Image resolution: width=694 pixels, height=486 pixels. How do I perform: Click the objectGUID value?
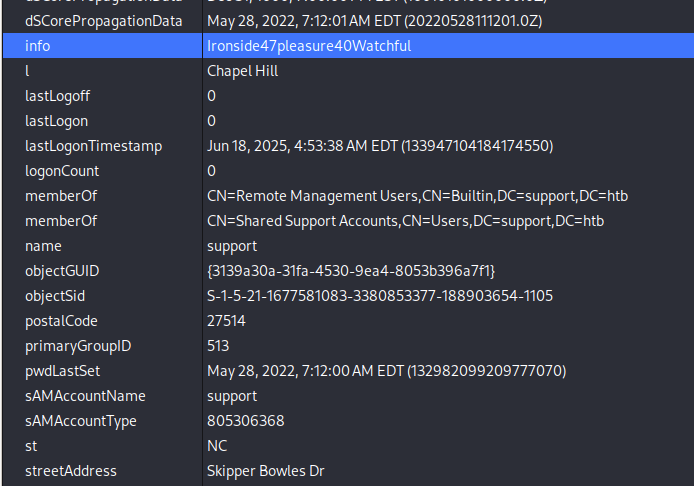pyautogui.click(x=351, y=271)
